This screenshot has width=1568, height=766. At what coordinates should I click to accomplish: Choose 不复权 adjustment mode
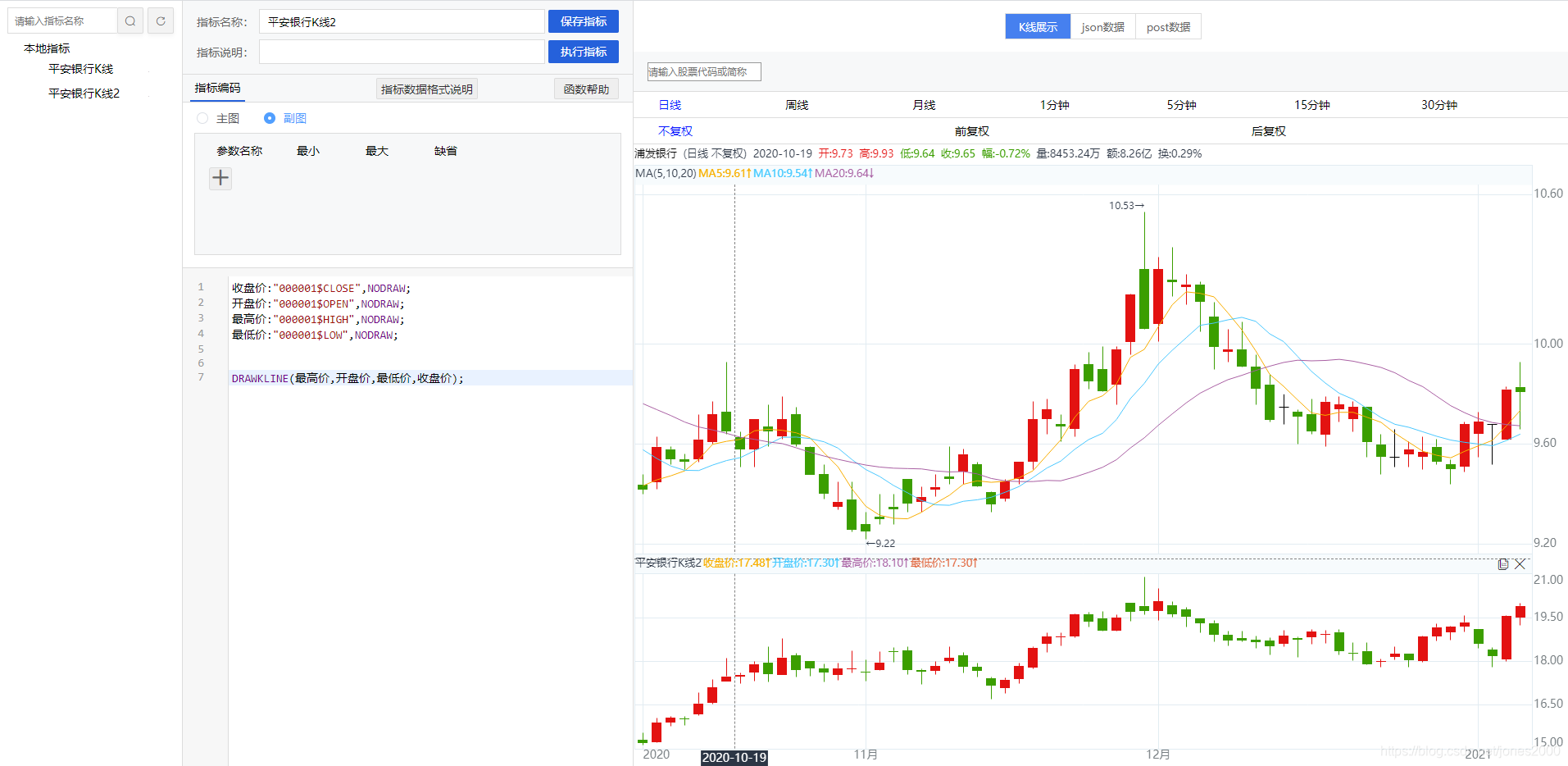tap(675, 131)
